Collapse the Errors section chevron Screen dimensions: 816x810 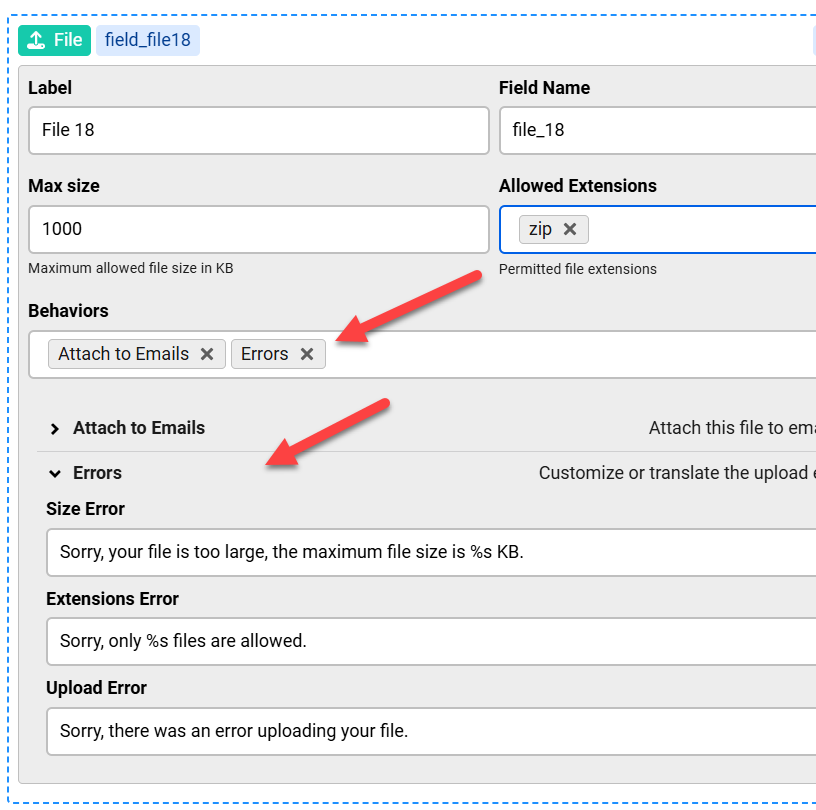click(55, 473)
